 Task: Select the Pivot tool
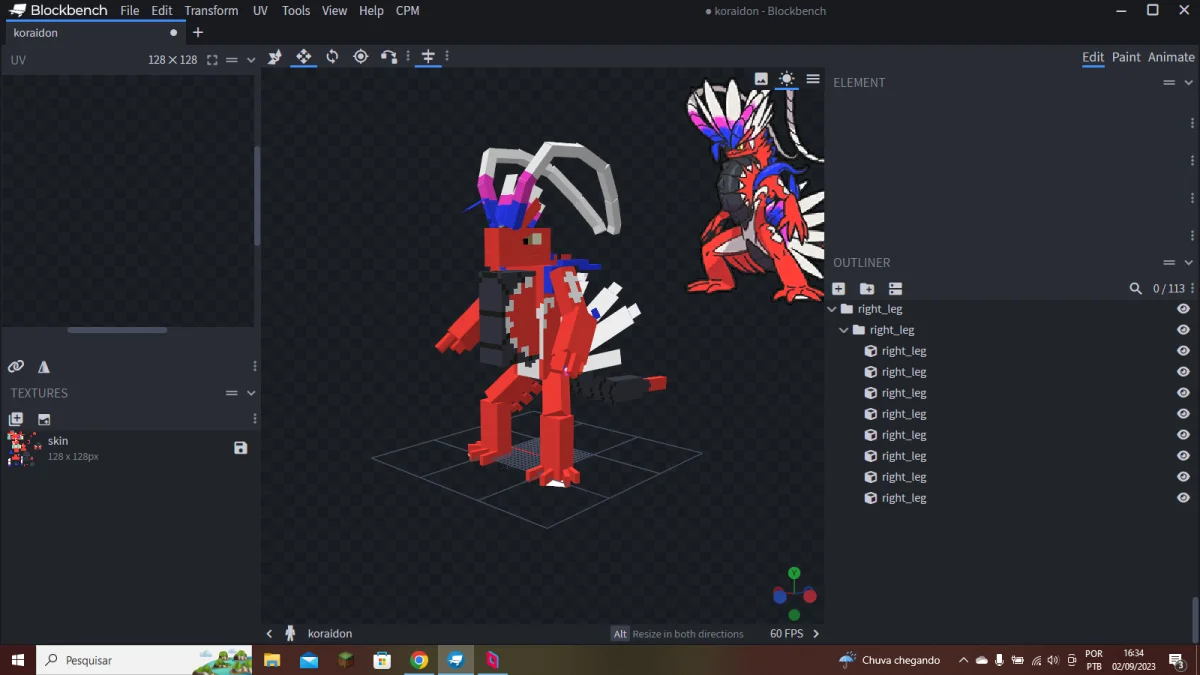(x=361, y=57)
